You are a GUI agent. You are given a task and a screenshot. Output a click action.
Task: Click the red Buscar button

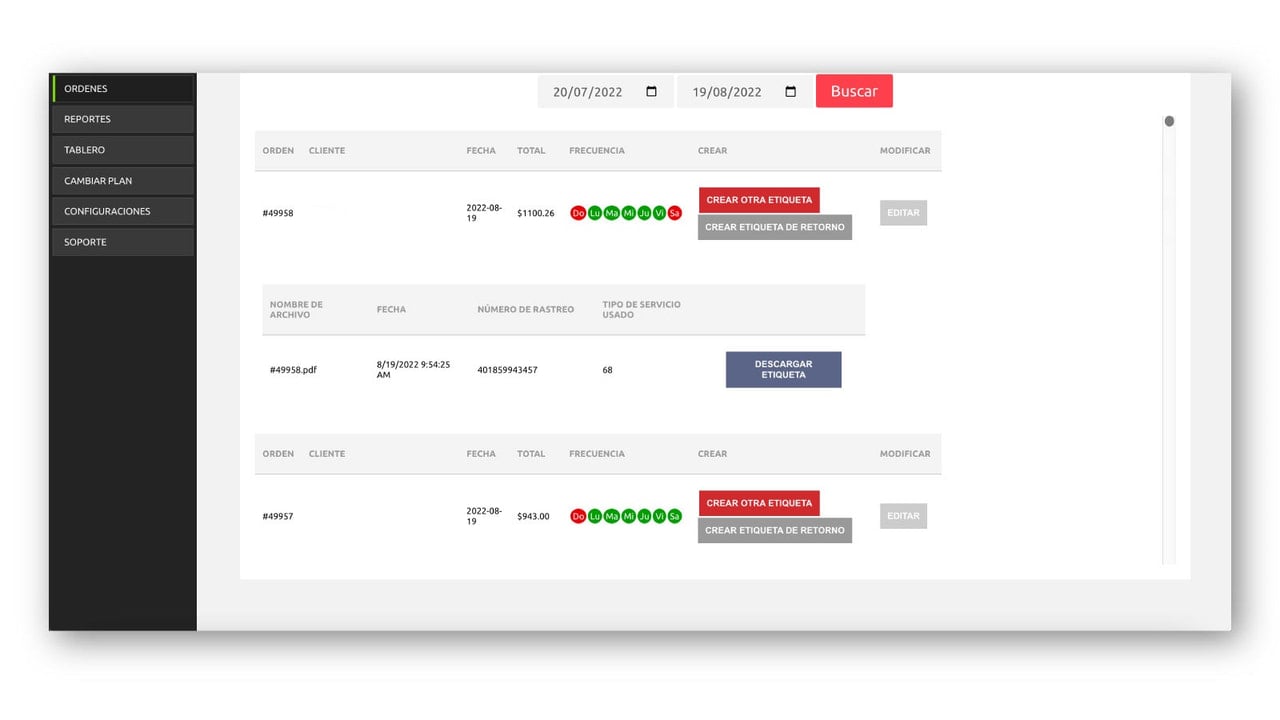tap(854, 91)
